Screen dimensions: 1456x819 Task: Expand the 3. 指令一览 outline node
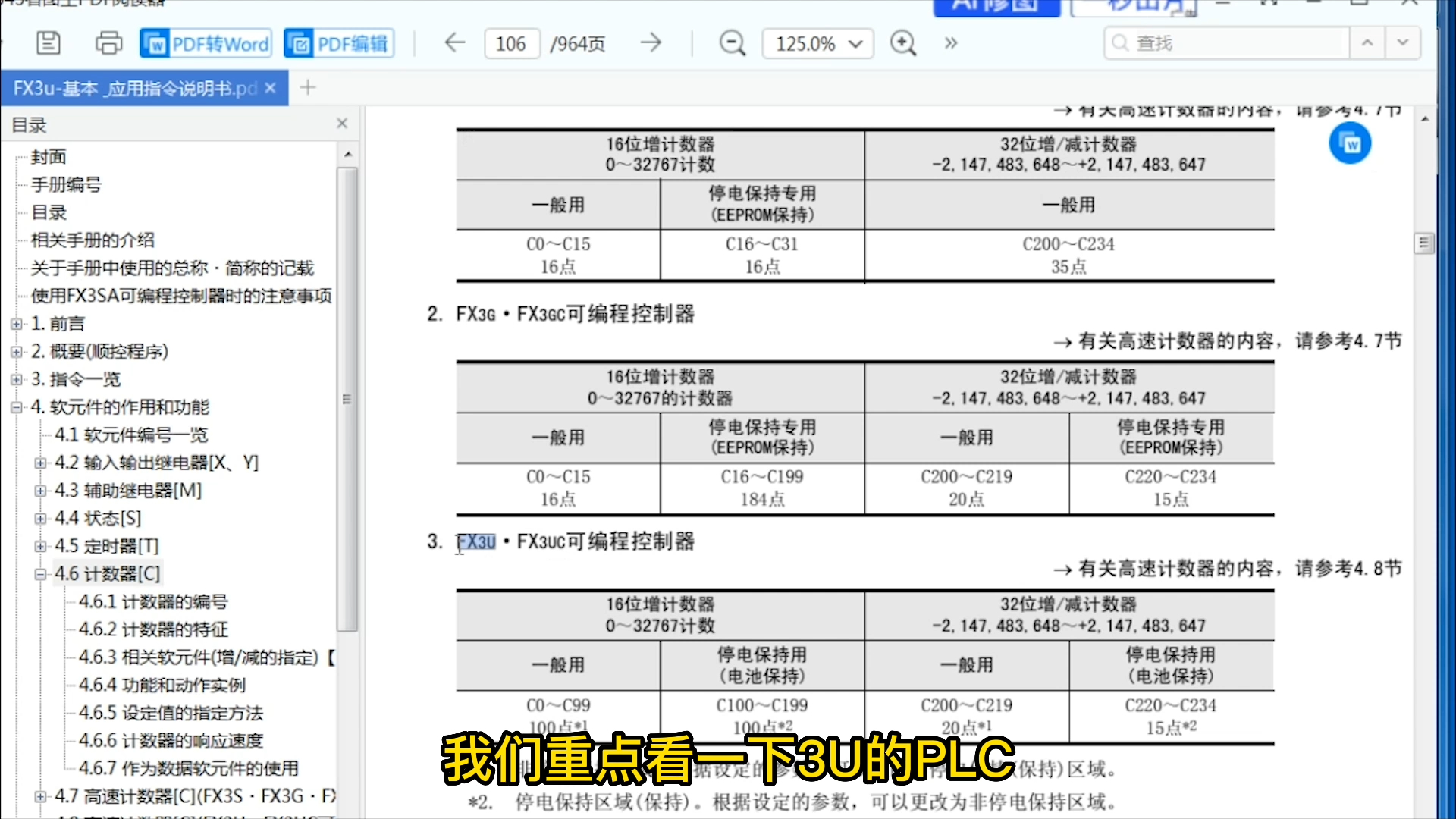pyautogui.click(x=17, y=379)
